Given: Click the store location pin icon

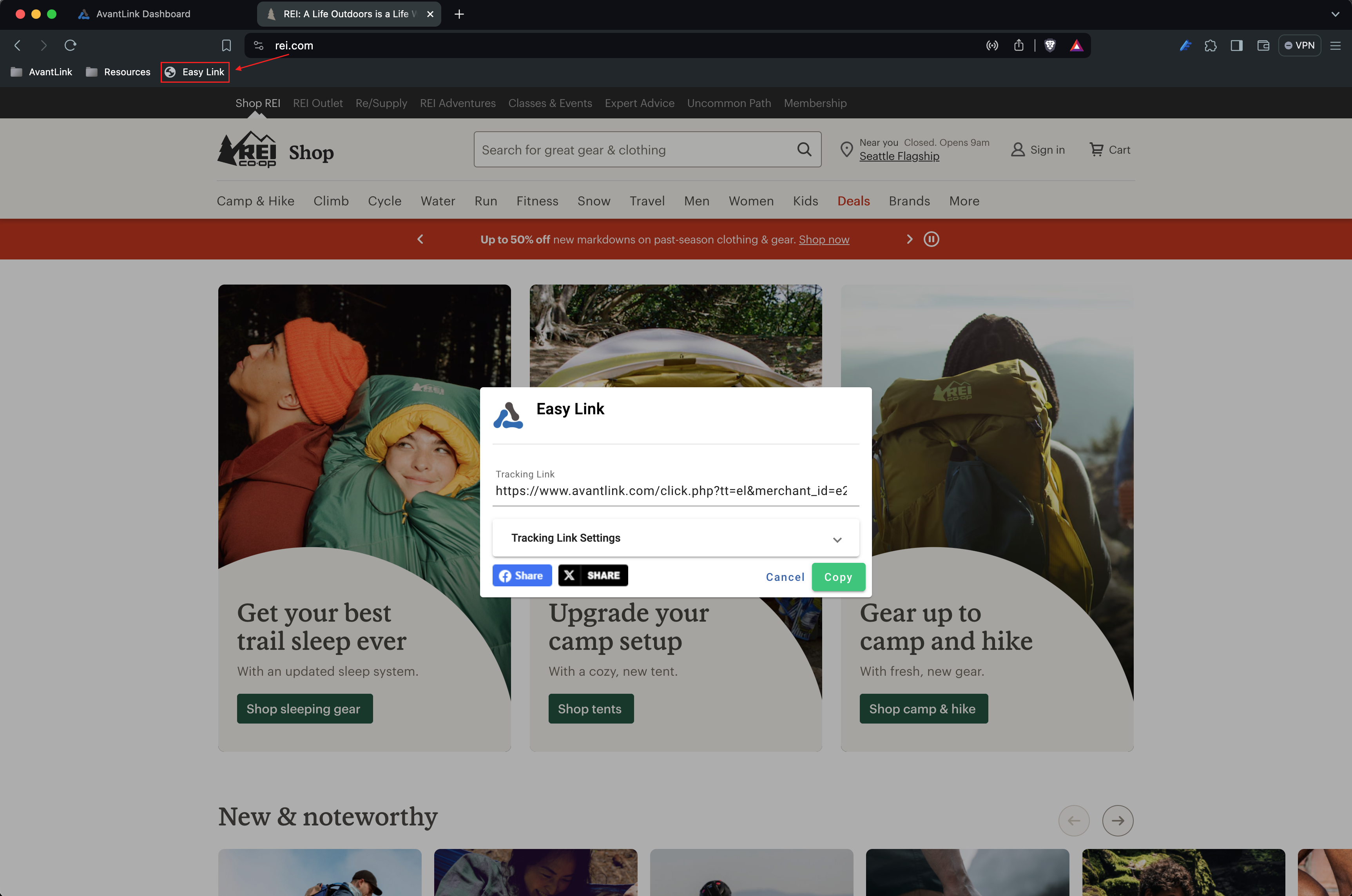Looking at the screenshot, I should click(846, 150).
